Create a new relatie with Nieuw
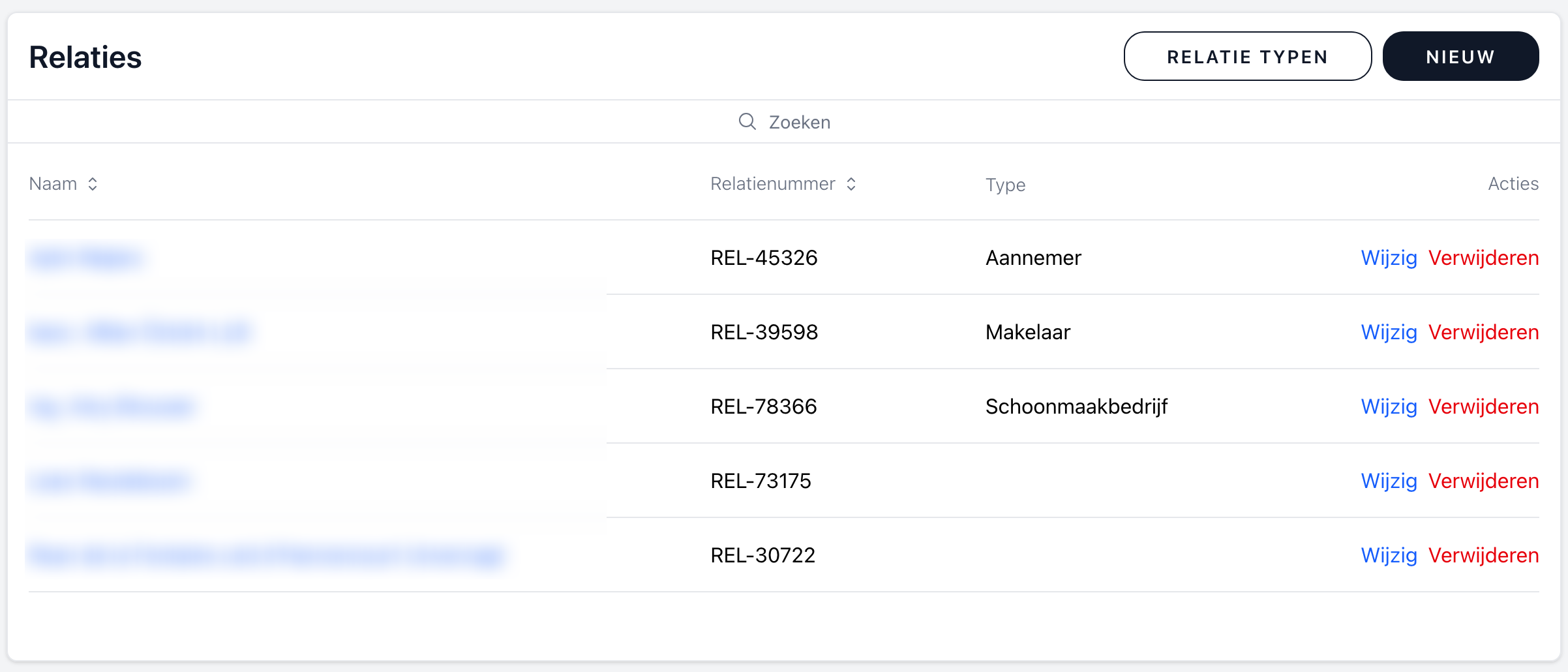The height and width of the screenshot is (672, 1568). (1460, 57)
